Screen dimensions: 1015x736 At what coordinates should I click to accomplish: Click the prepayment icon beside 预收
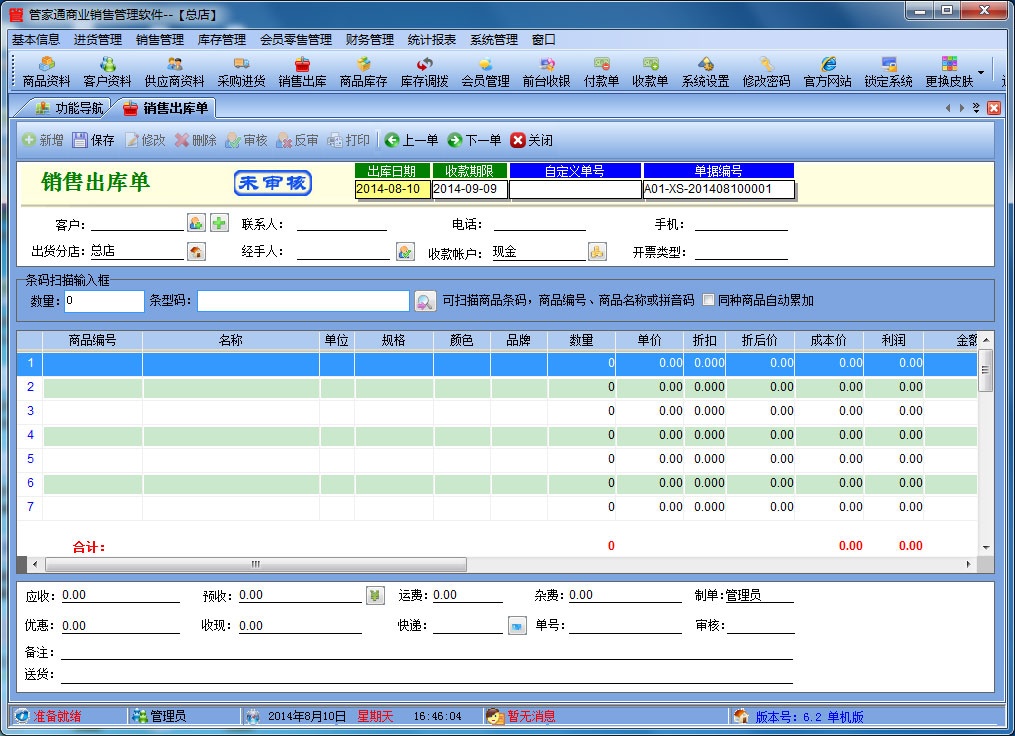(375, 595)
